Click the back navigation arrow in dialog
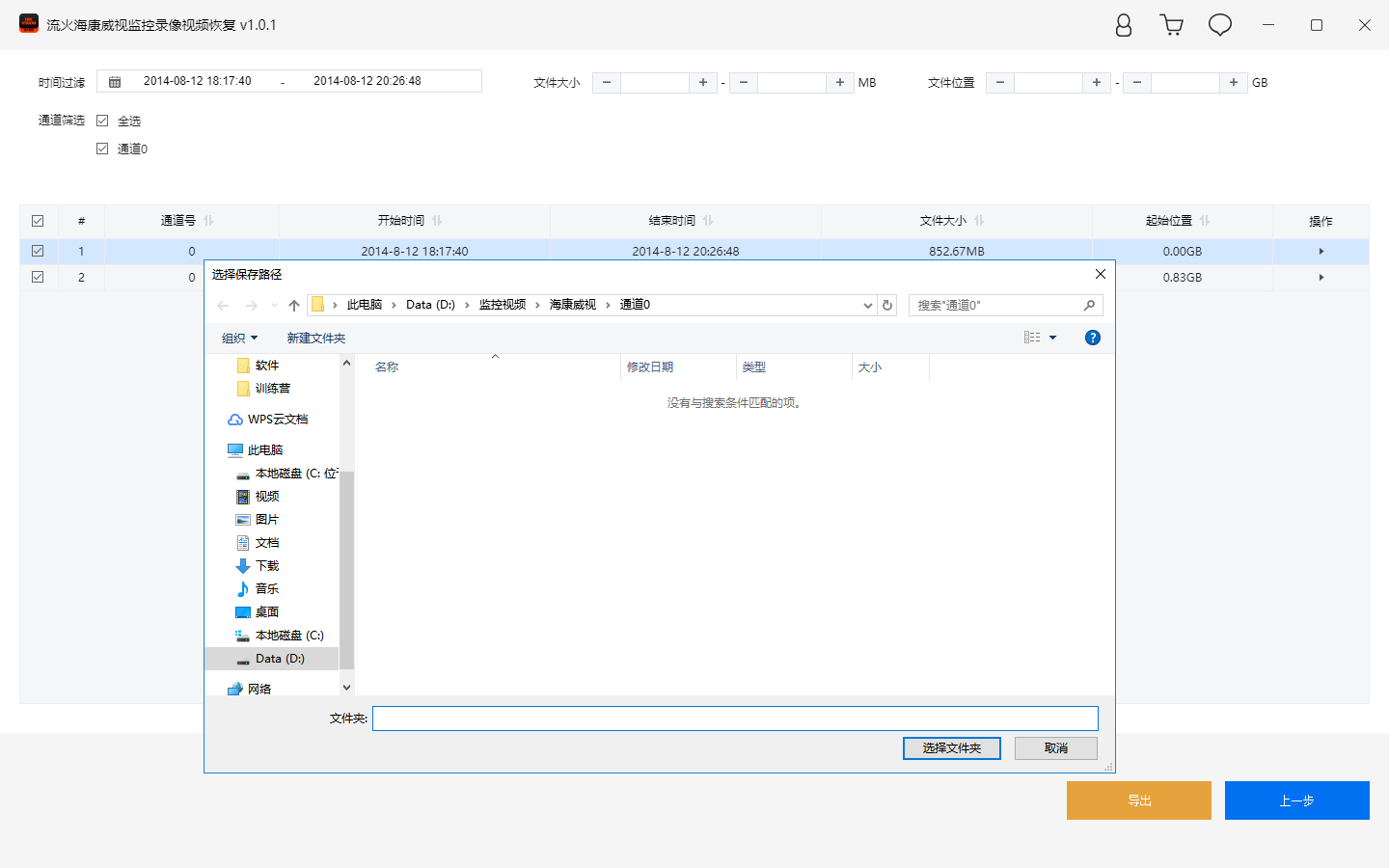The image size is (1389, 868). [223, 306]
